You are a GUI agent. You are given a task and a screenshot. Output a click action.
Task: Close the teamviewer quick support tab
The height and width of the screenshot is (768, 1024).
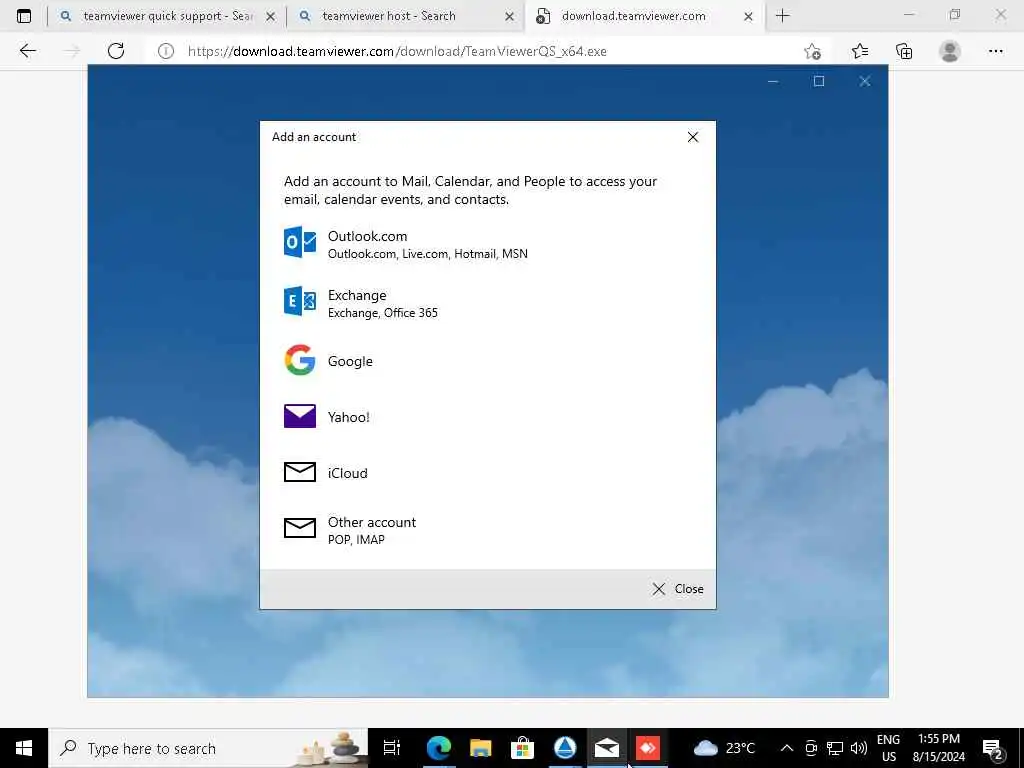(x=270, y=17)
